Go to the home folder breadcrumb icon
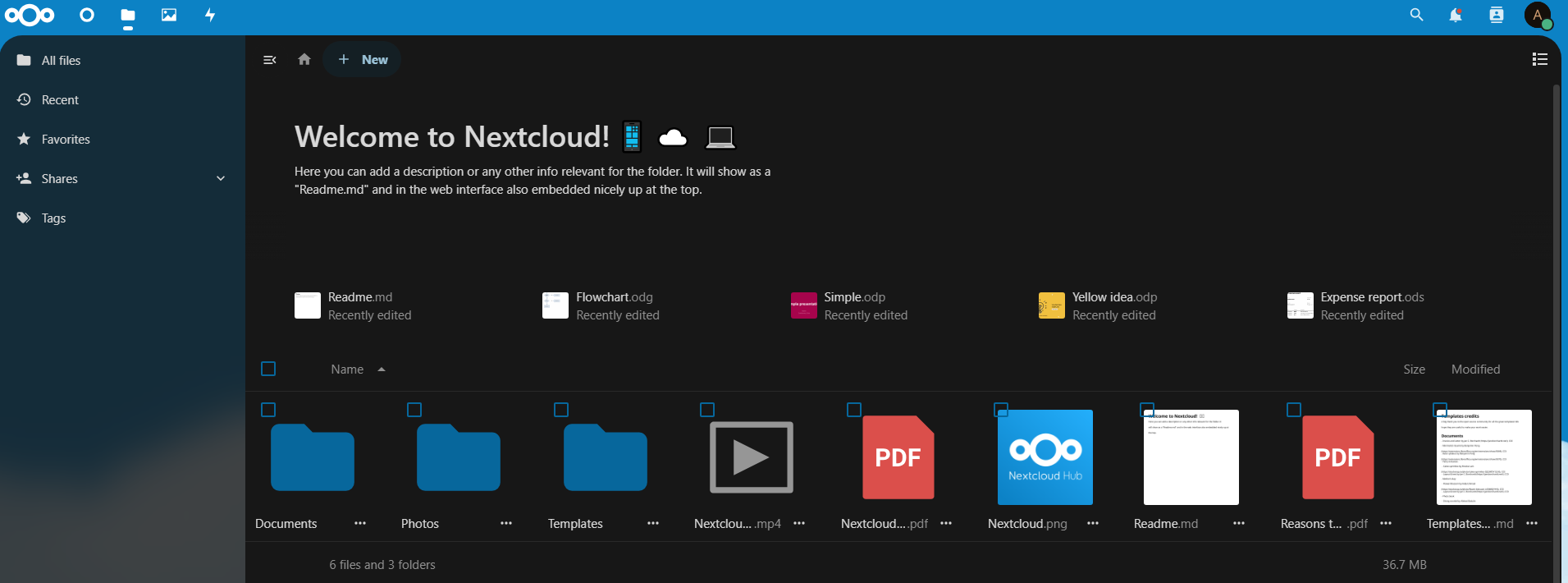Image resolution: width=1568 pixels, height=583 pixels. (x=304, y=59)
